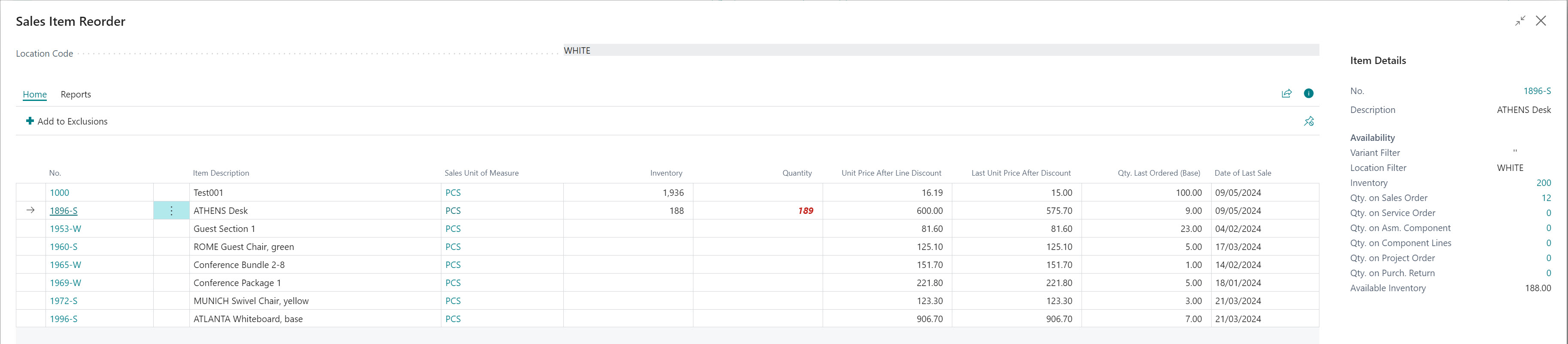Switch to the Reports tab

pos(76,94)
